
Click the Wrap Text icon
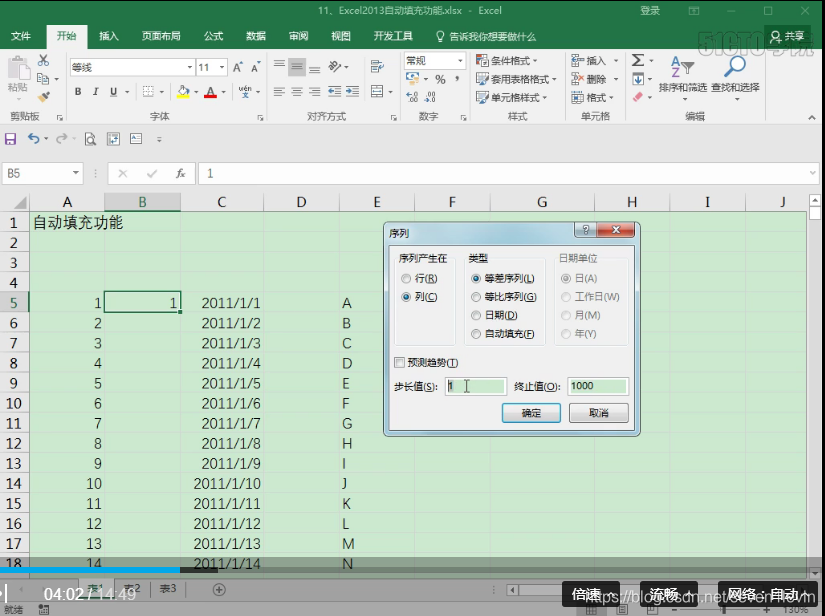click(x=377, y=66)
